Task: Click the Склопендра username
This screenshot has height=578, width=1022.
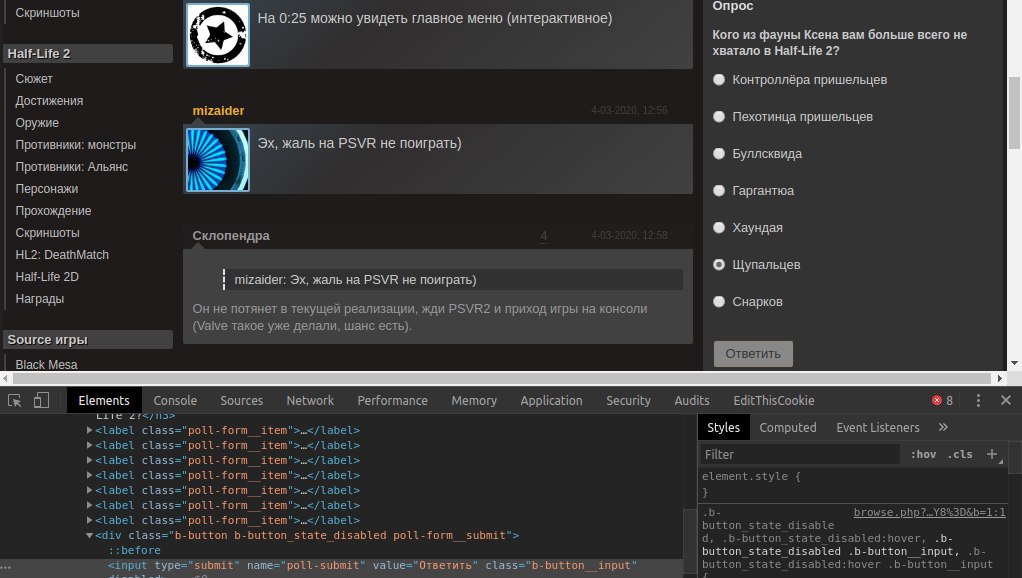Action: (x=231, y=236)
